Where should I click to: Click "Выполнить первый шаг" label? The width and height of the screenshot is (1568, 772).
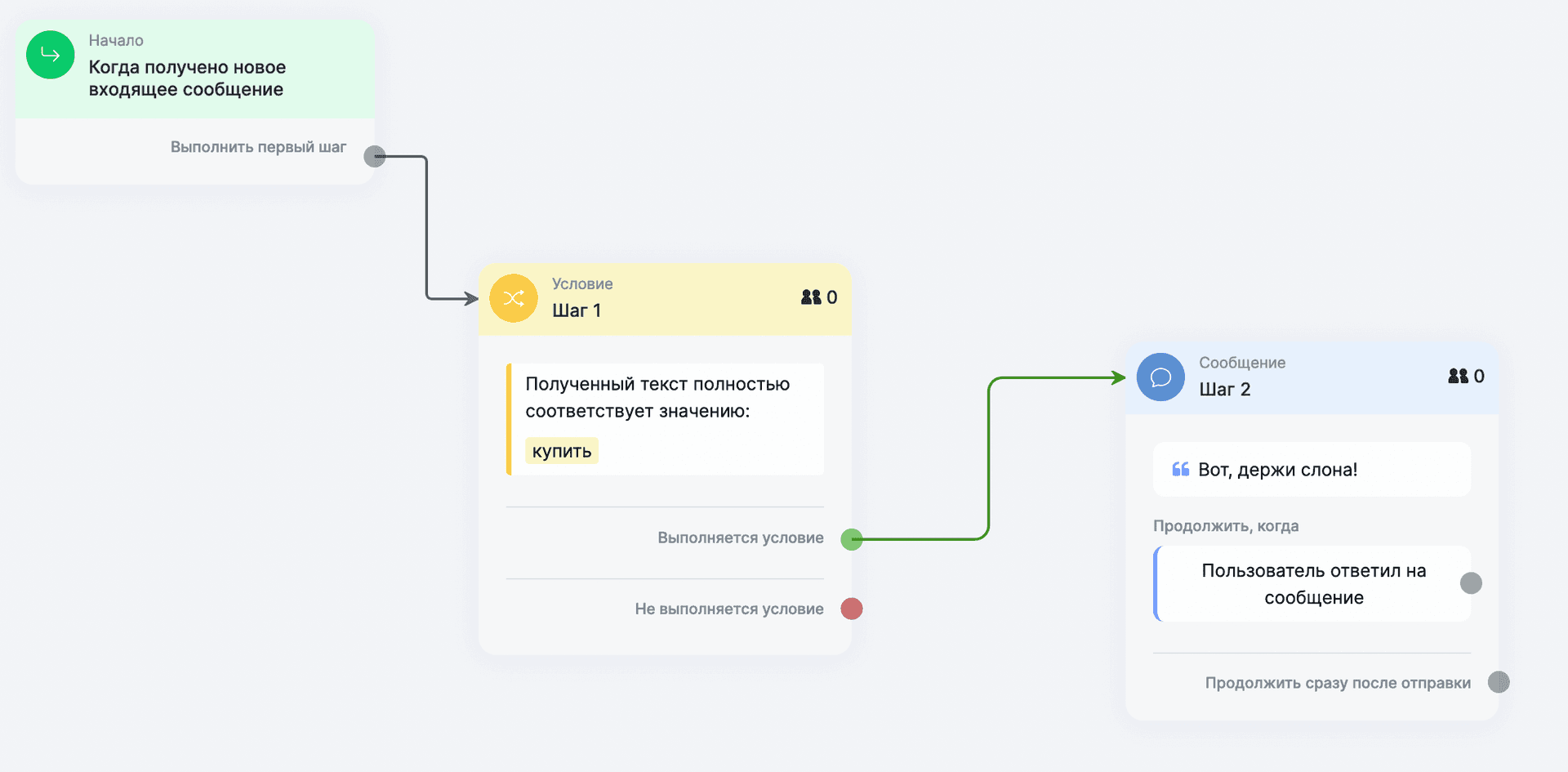pos(258,147)
